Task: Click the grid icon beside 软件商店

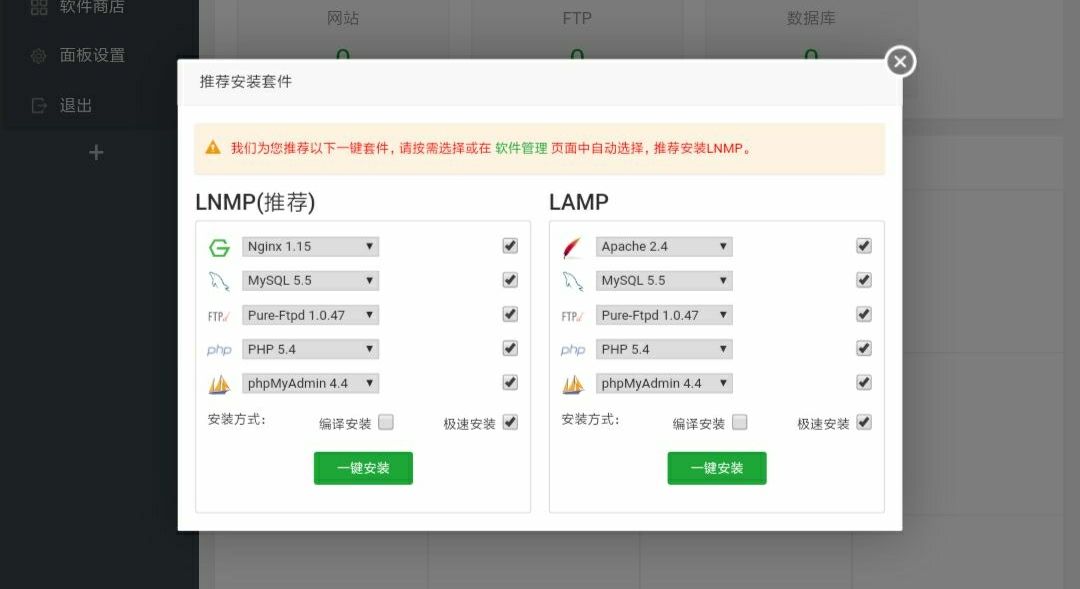Action: pos(39,8)
